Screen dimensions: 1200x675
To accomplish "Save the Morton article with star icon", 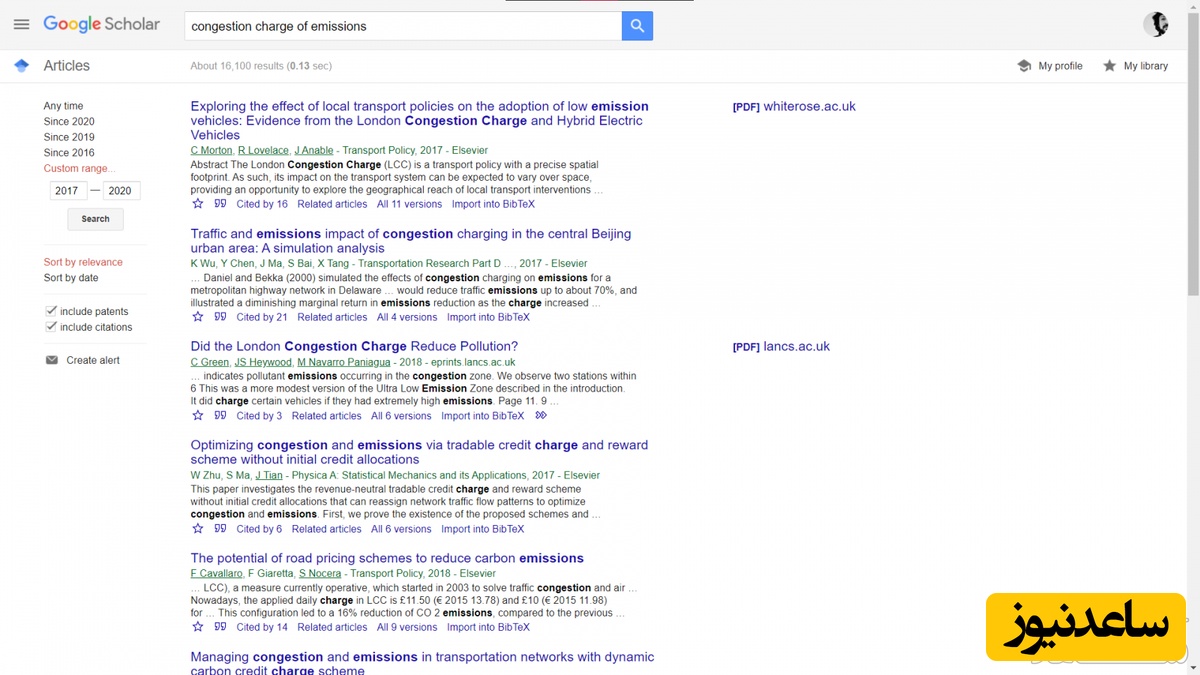I will pos(197,204).
